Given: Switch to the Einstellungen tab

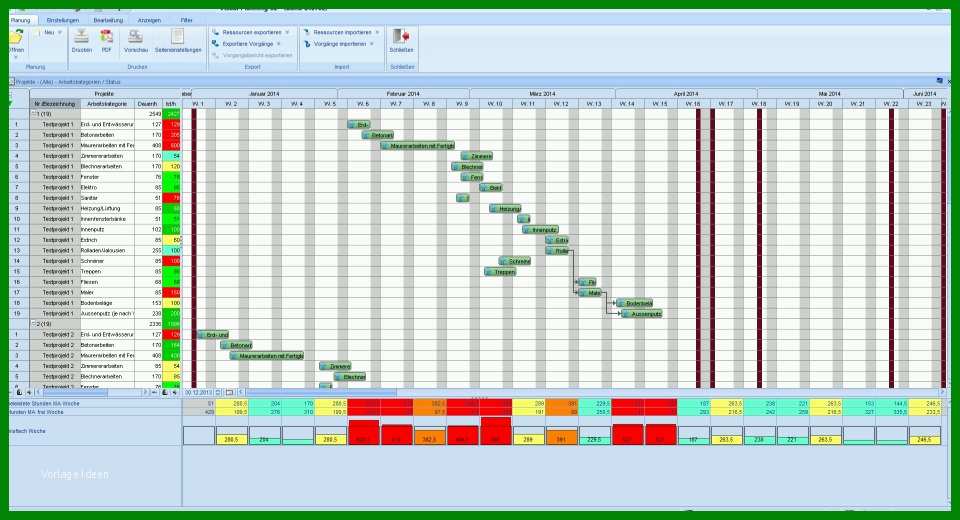Looking at the screenshot, I should click(x=63, y=20).
